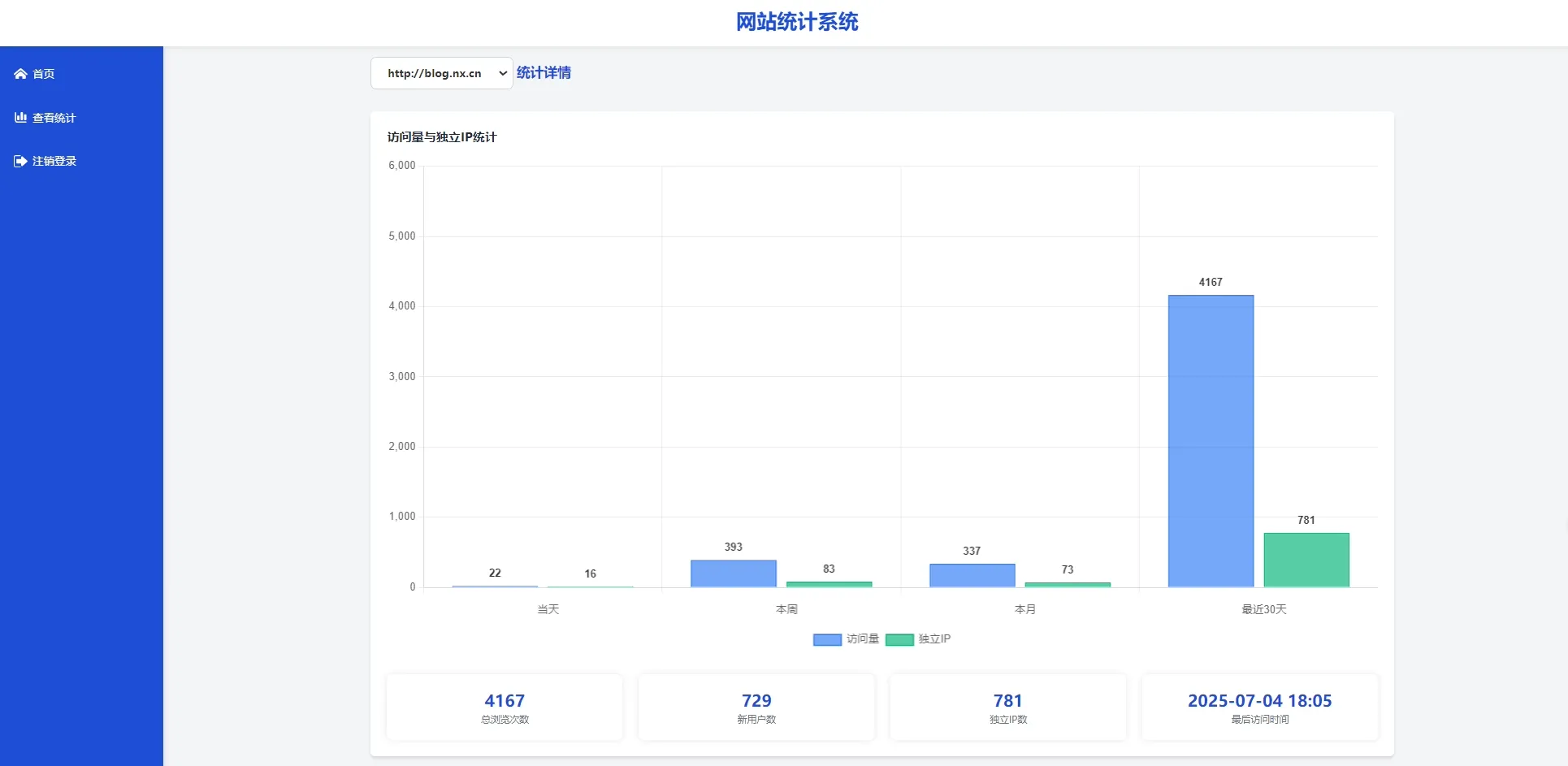This screenshot has width=1568, height=766.
Task: Open 查看统计 in the sidebar
Action: pos(53,117)
